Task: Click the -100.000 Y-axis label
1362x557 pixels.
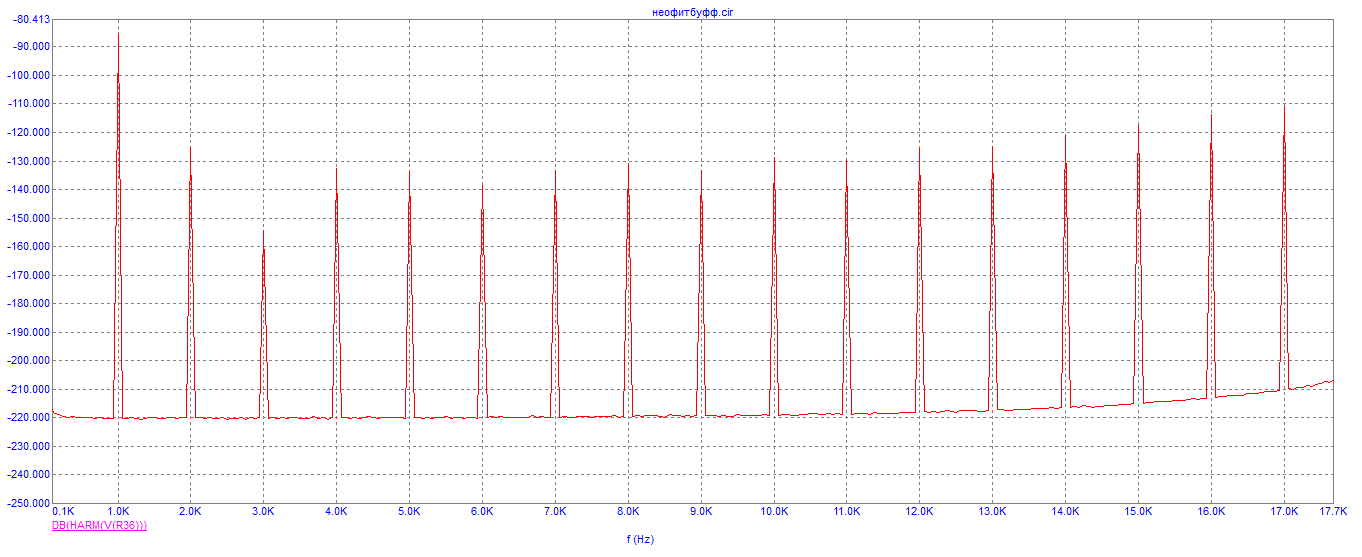Action: [28, 75]
